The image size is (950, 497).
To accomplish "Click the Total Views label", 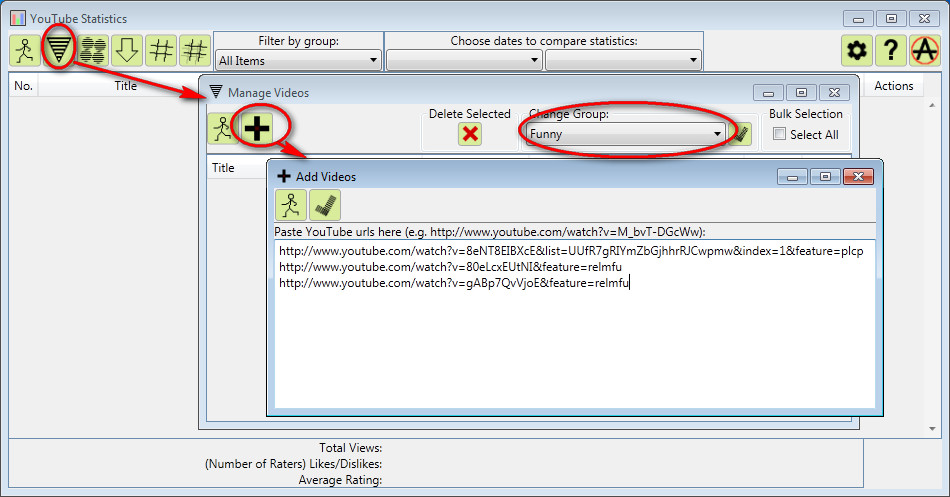I will pyautogui.click(x=350, y=448).
